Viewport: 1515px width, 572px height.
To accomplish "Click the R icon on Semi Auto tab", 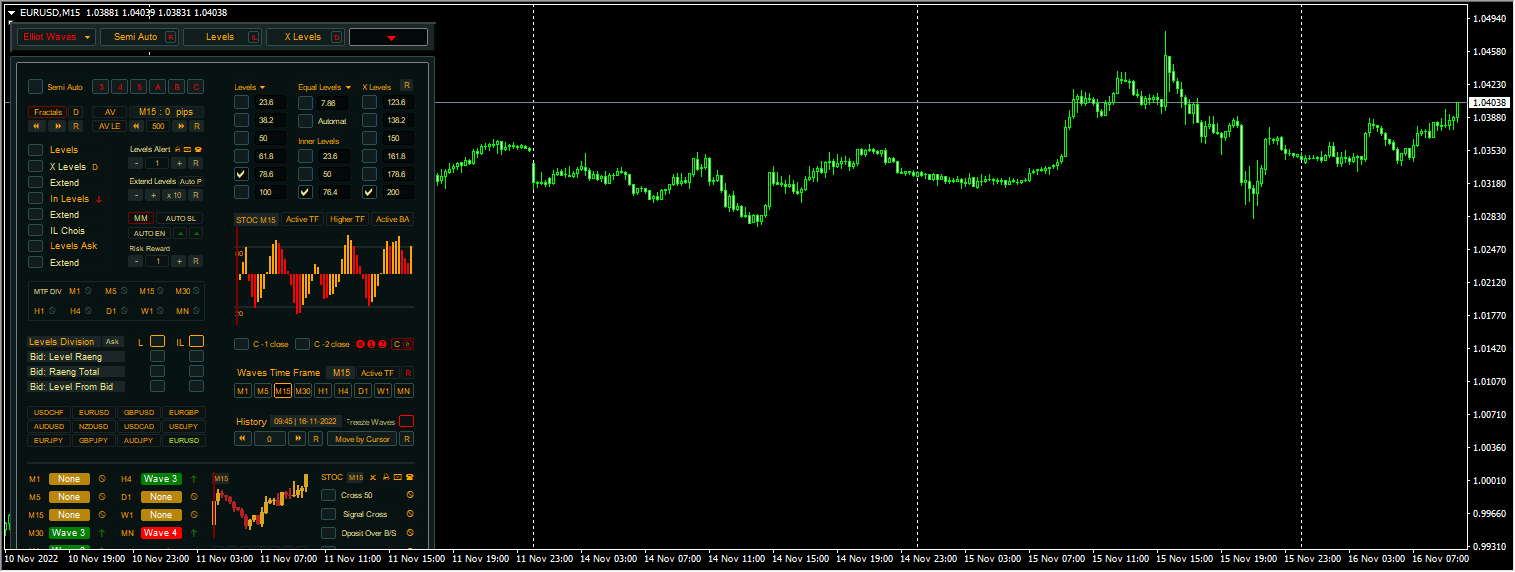I will point(170,37).
